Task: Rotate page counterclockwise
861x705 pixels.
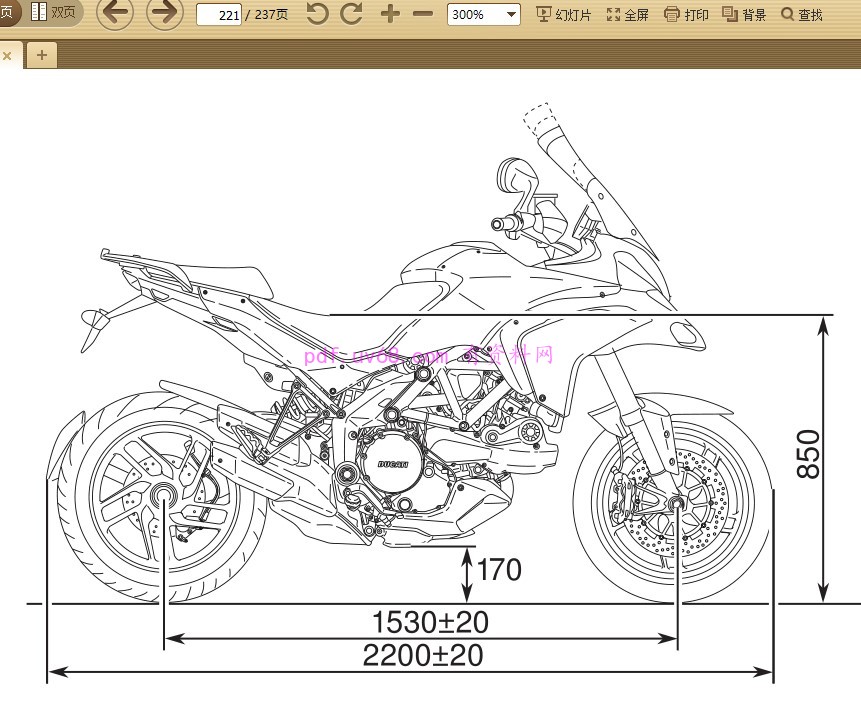Action: [317, 14]
